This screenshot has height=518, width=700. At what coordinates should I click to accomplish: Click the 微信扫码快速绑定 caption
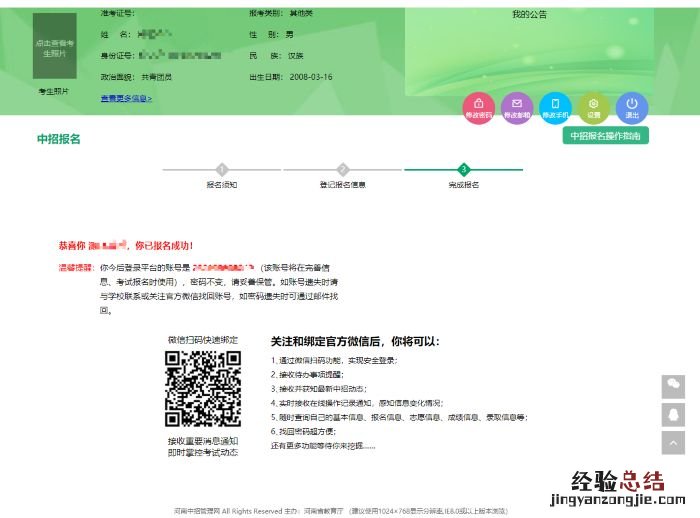click(x=203, y=340)
